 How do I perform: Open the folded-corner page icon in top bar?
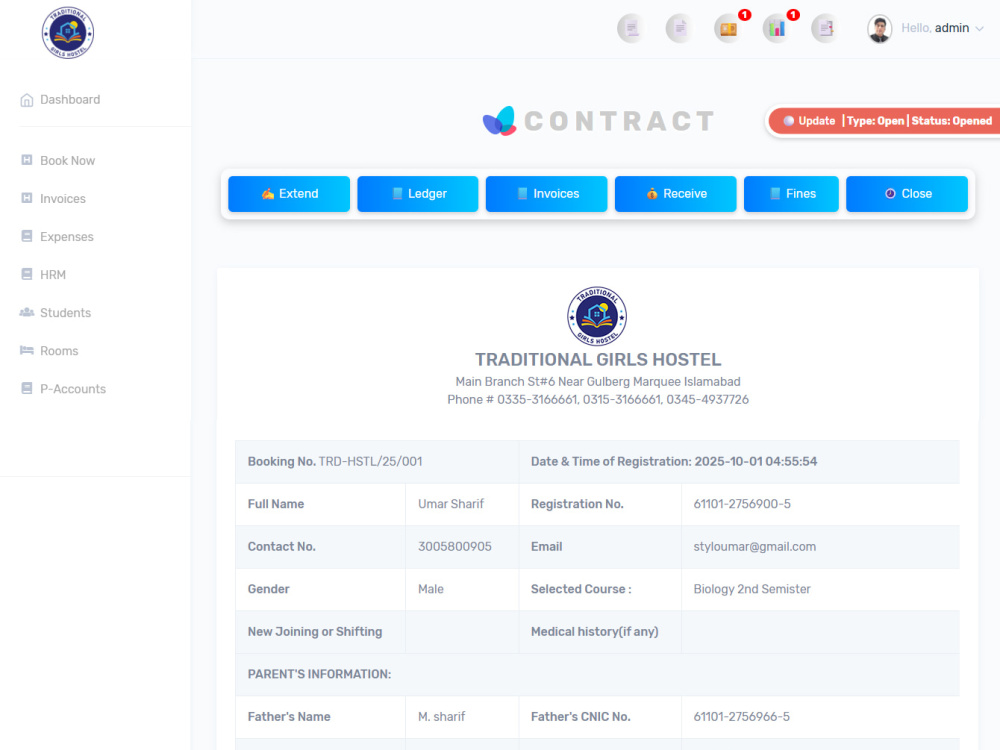point(680,28)
